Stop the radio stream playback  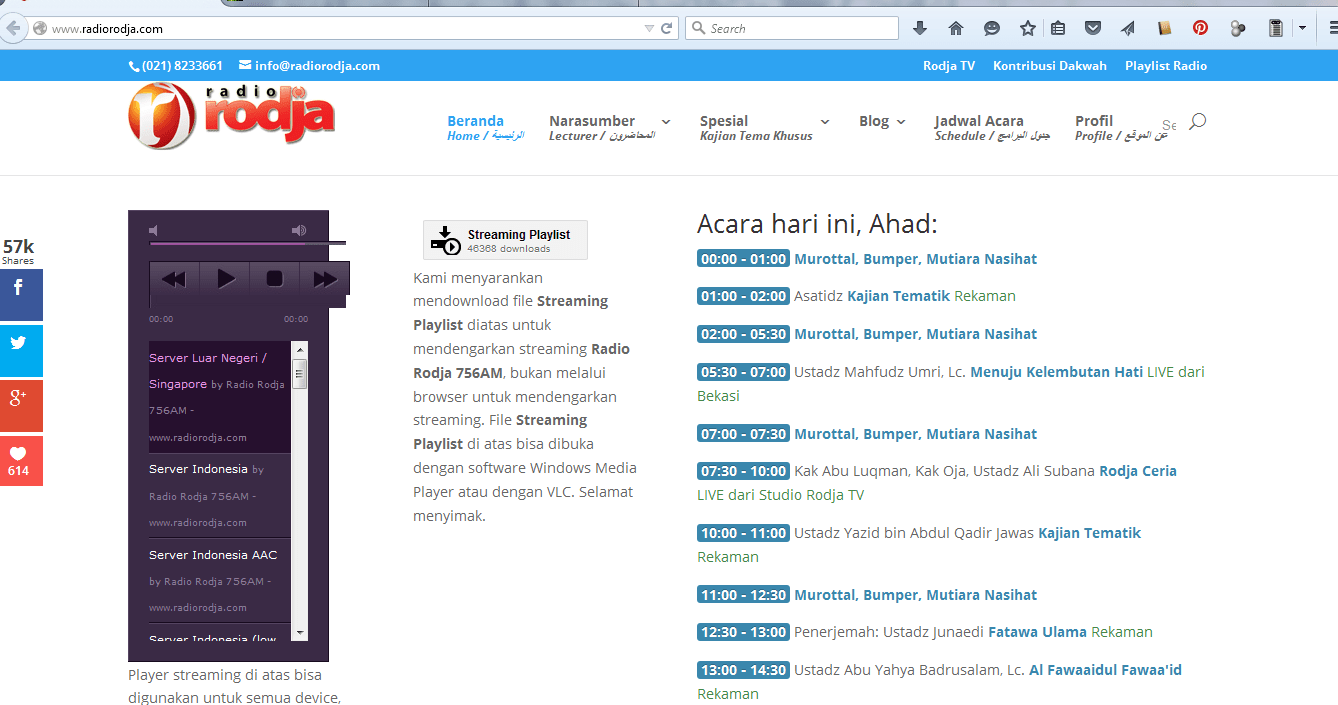tap(275, 279)
